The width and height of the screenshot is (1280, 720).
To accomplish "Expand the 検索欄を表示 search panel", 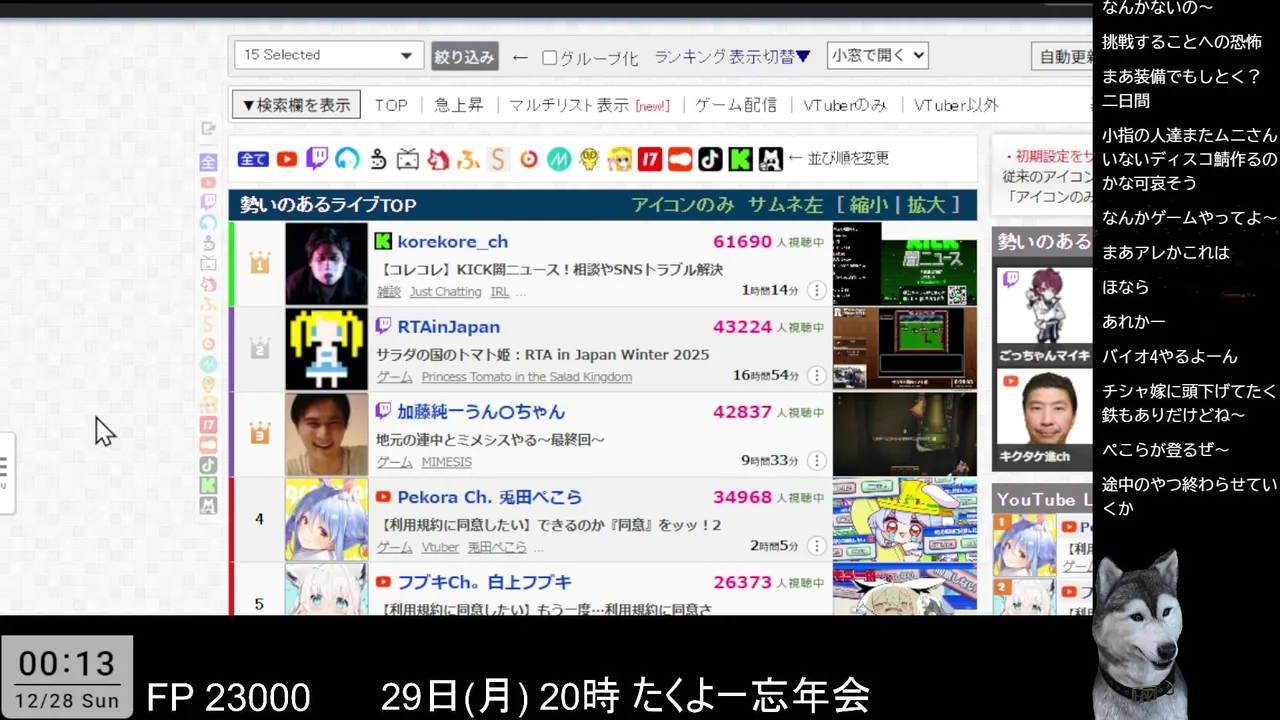I will (296, 105).
